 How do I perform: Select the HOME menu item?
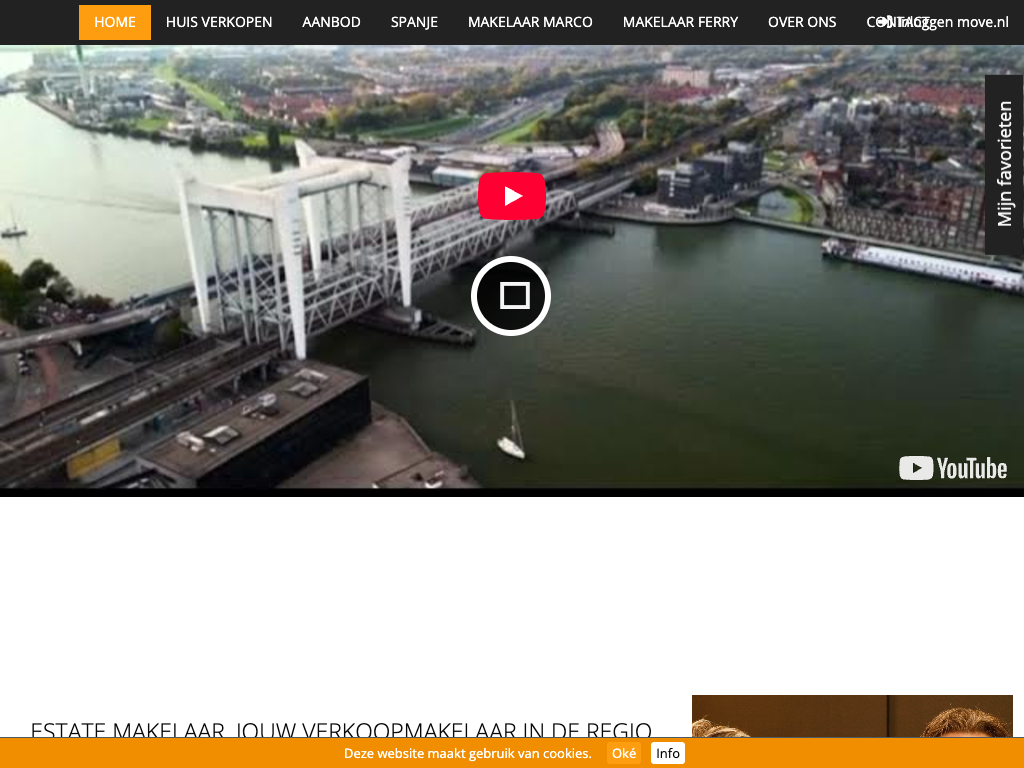point(115,22)
